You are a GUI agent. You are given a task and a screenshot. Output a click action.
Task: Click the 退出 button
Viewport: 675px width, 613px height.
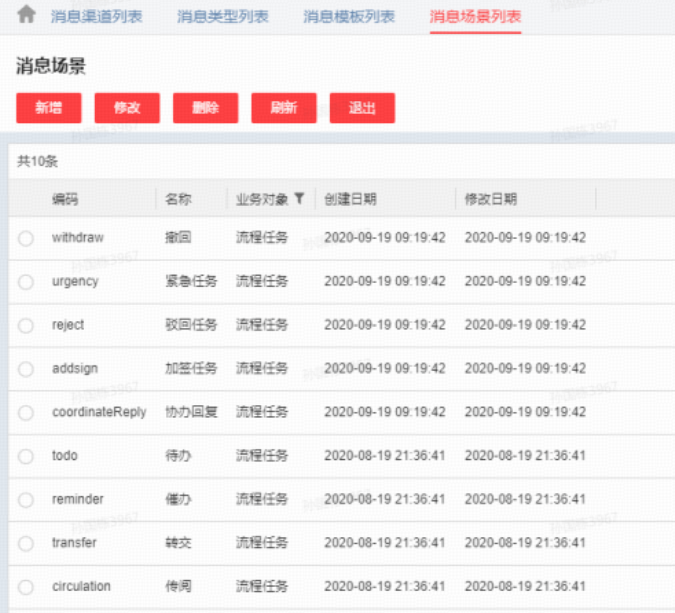coord(362,108)
